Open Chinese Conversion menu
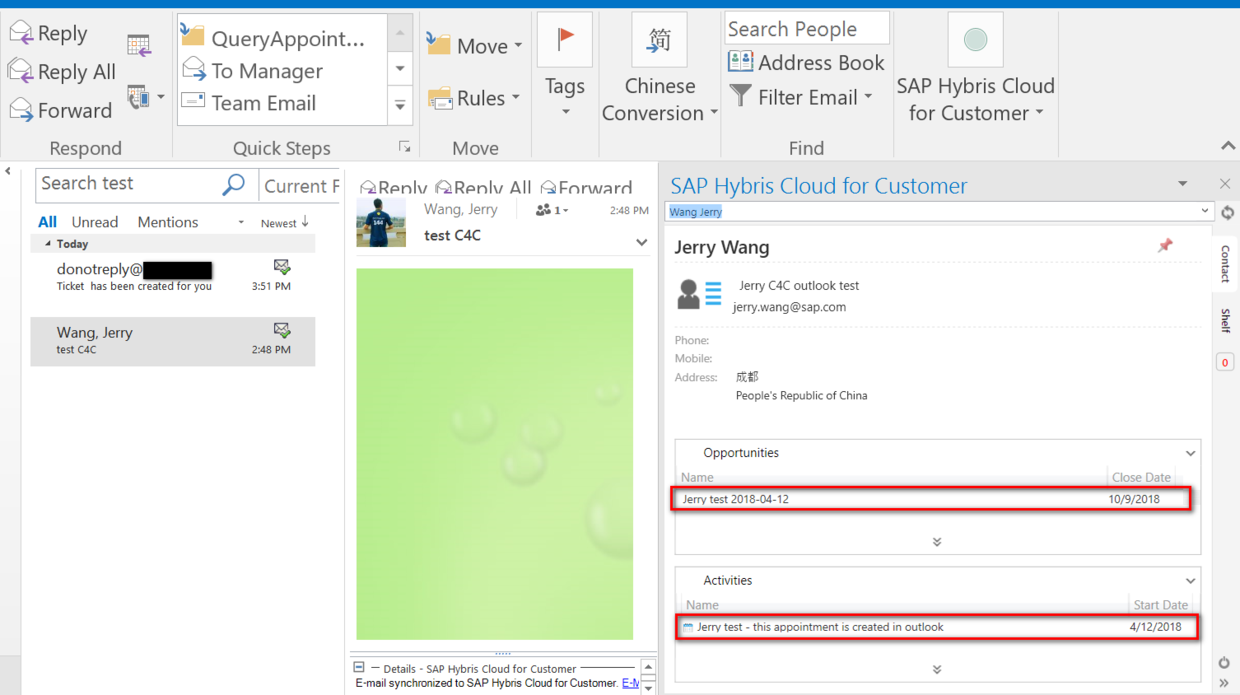 (660, 68)
